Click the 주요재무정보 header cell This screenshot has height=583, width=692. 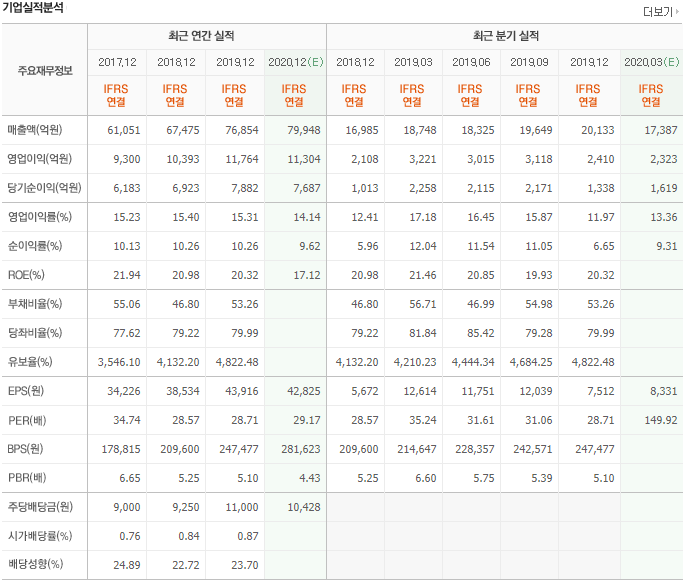45,71
